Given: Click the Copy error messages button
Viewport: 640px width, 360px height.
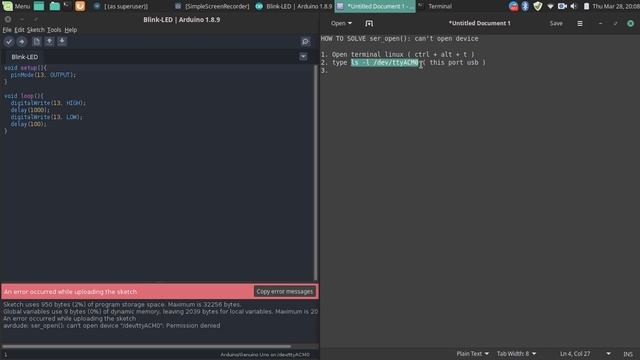Looking at the screenshot, I should pyautogui.click(x=285, y=291).
